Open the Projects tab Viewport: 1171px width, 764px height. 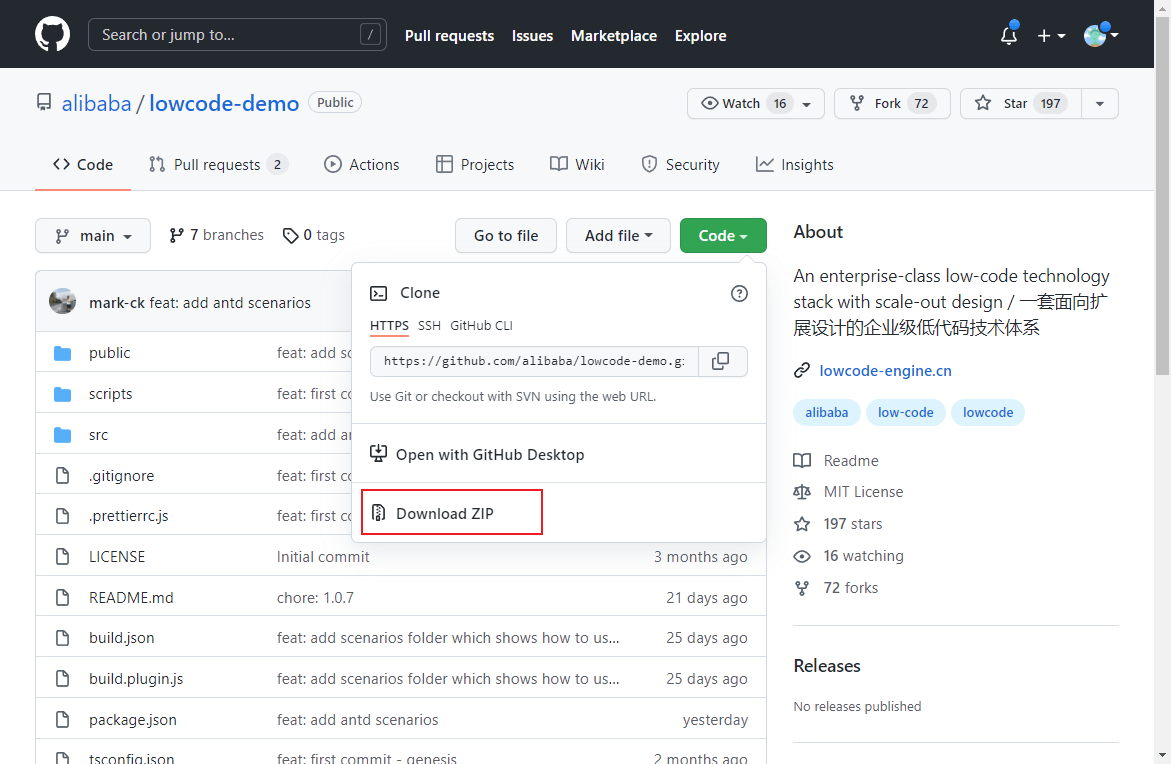coord(475,164)
